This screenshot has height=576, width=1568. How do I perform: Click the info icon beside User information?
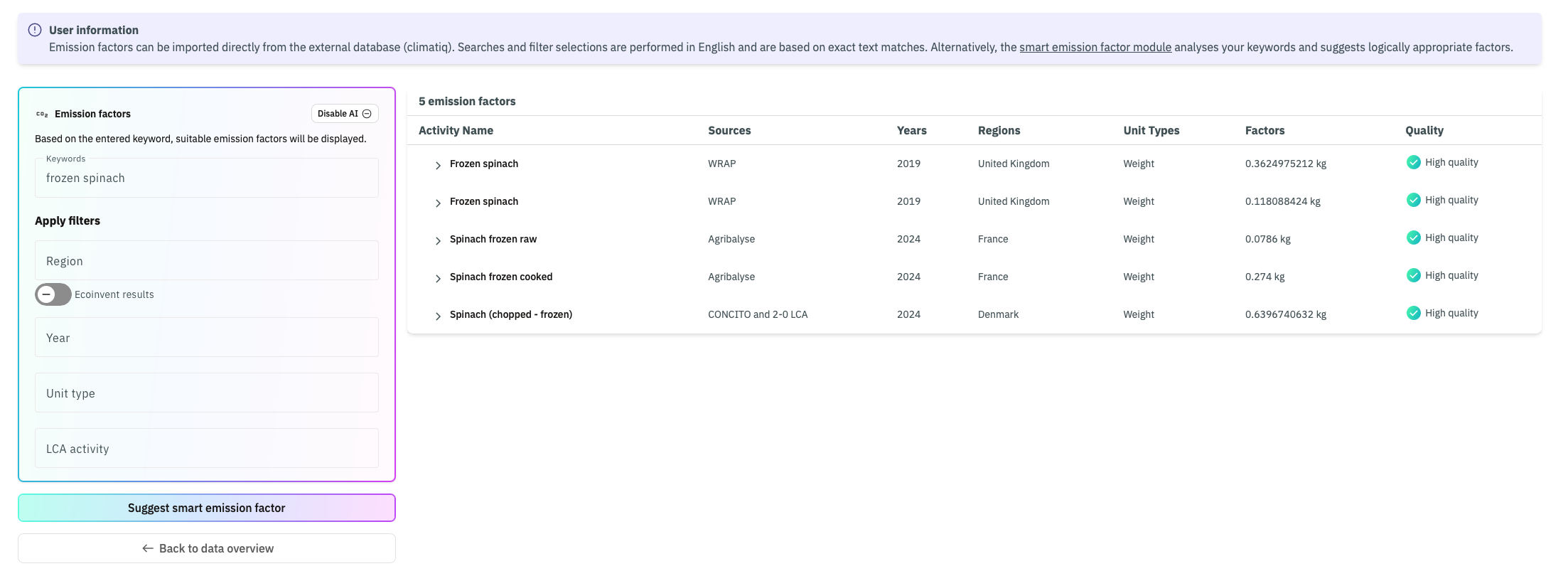[x=34, y=30]
